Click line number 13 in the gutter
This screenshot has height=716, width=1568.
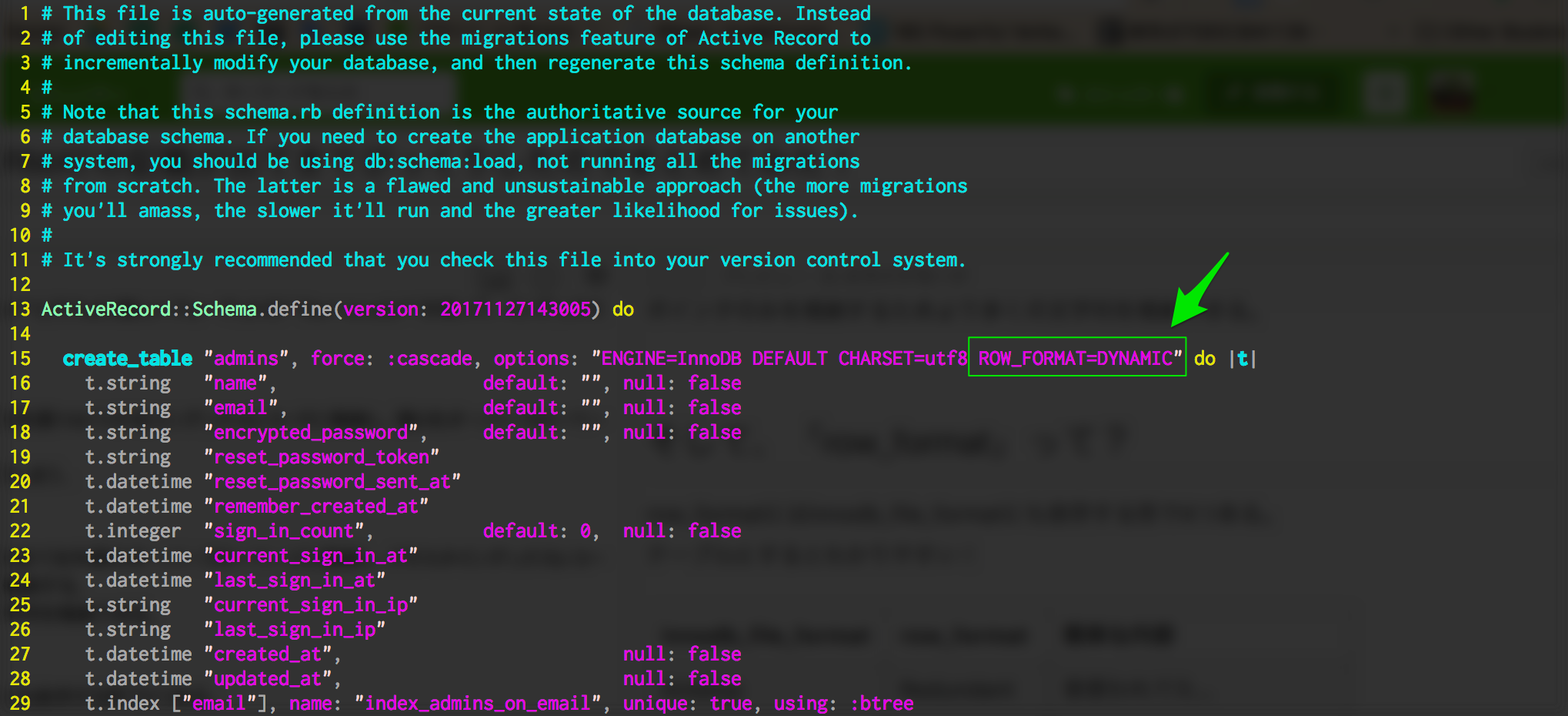click(20, 309)
